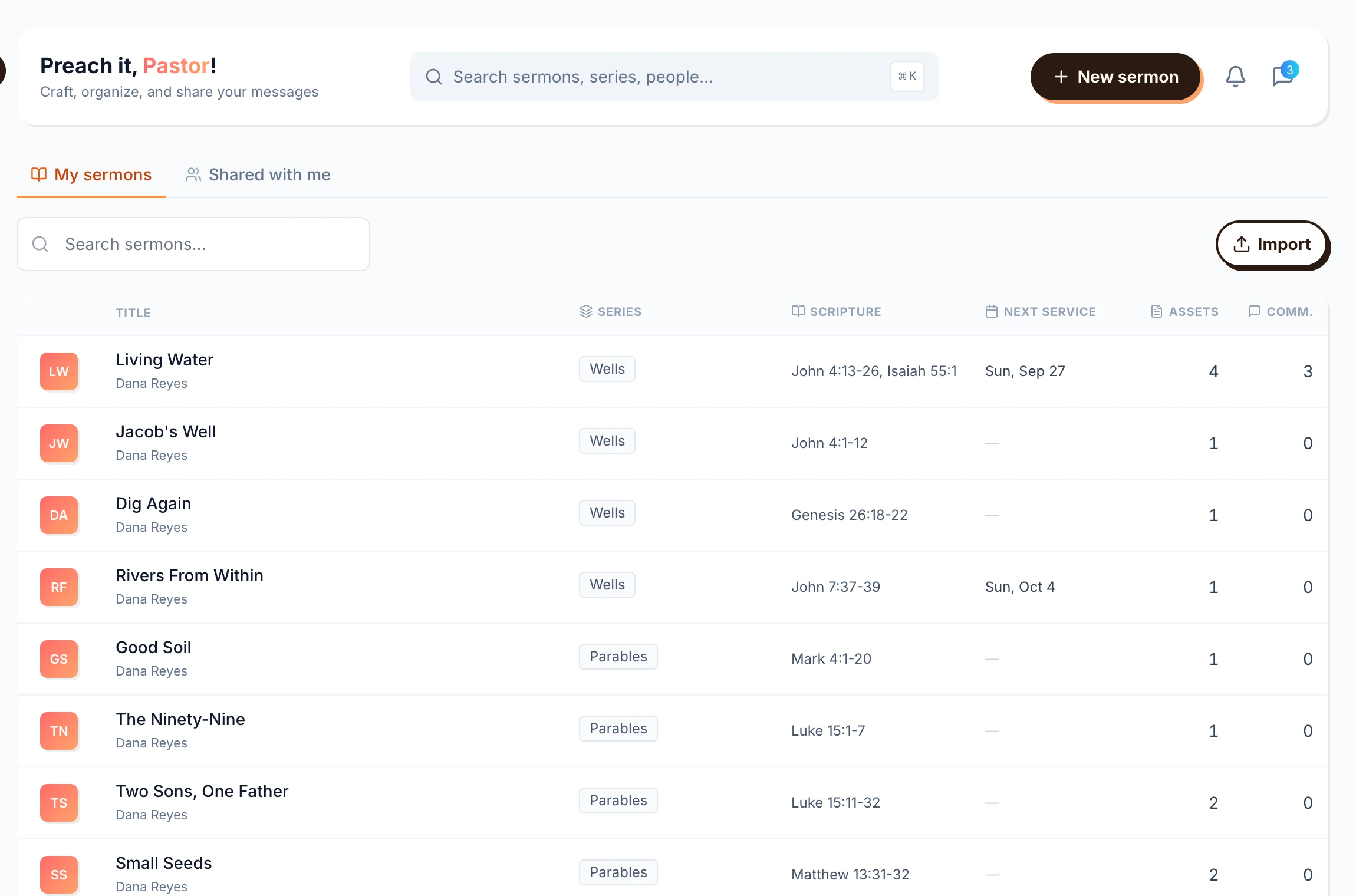Click the TN avatar for The Ninety-Nine
The width and height of the screenshot is (1356, 896).
click(x=59, y=731)
